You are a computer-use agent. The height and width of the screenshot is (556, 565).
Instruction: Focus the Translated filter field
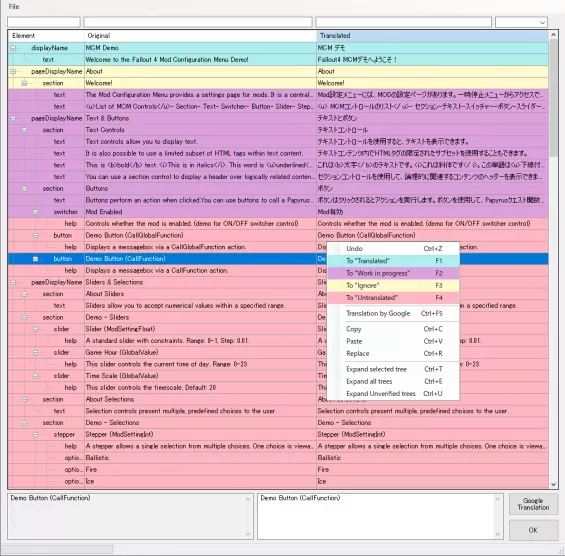coord(404,22)
